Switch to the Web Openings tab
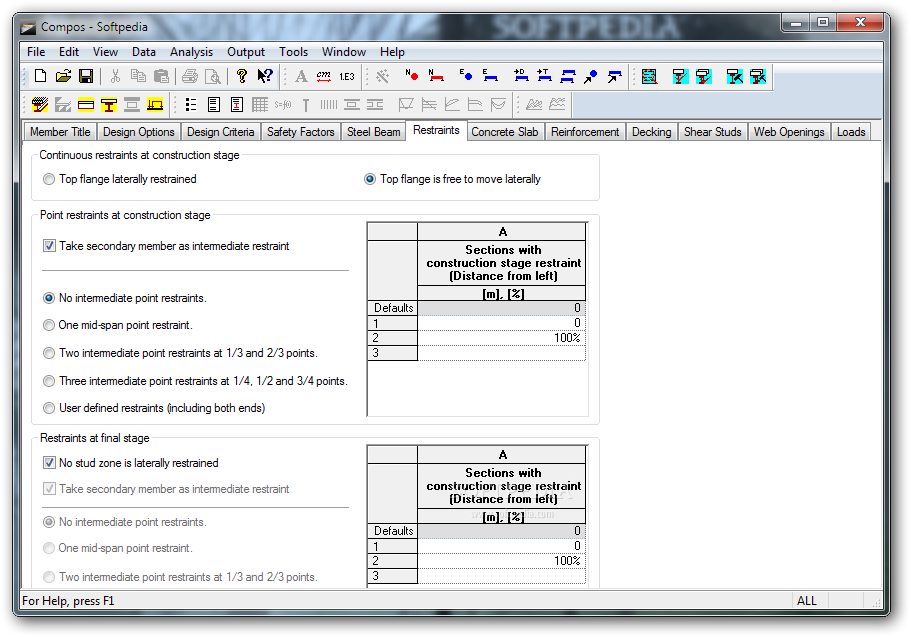The height and width of the screenshot is (637, 911). coord(789,132)
